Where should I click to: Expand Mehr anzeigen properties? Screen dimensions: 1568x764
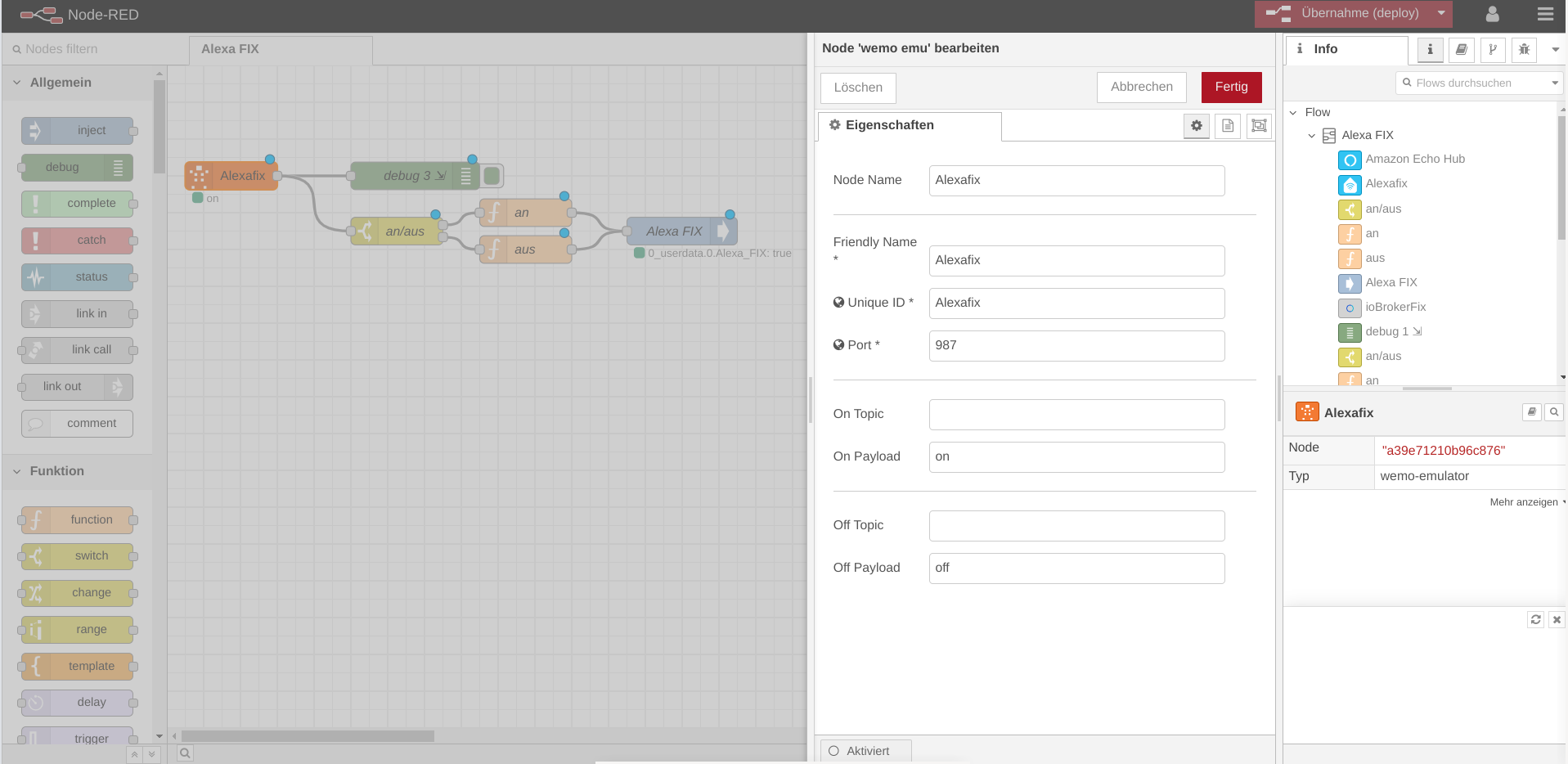1526,502
